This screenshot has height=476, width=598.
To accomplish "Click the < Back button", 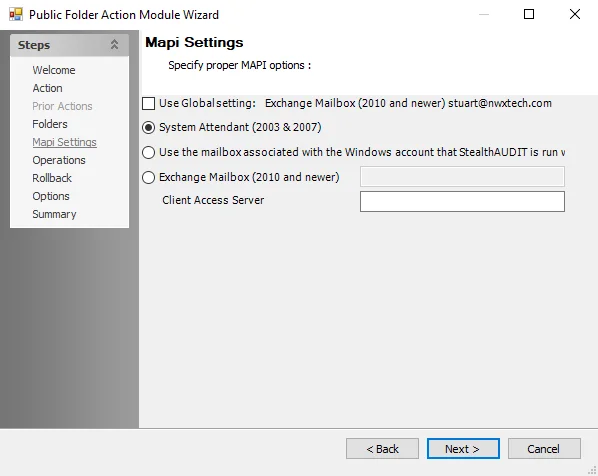I will pos(382,449).
